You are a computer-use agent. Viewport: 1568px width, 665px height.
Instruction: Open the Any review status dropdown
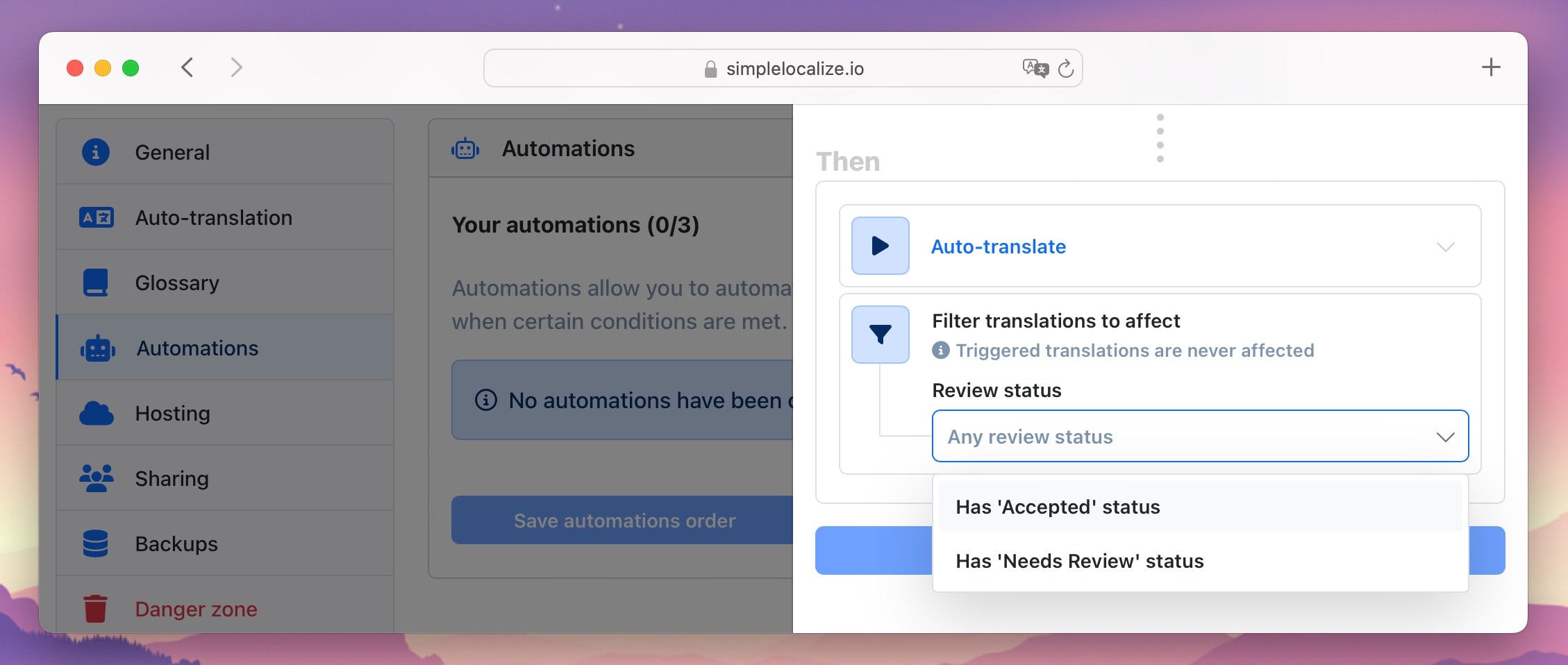[x=1200, y=436]
